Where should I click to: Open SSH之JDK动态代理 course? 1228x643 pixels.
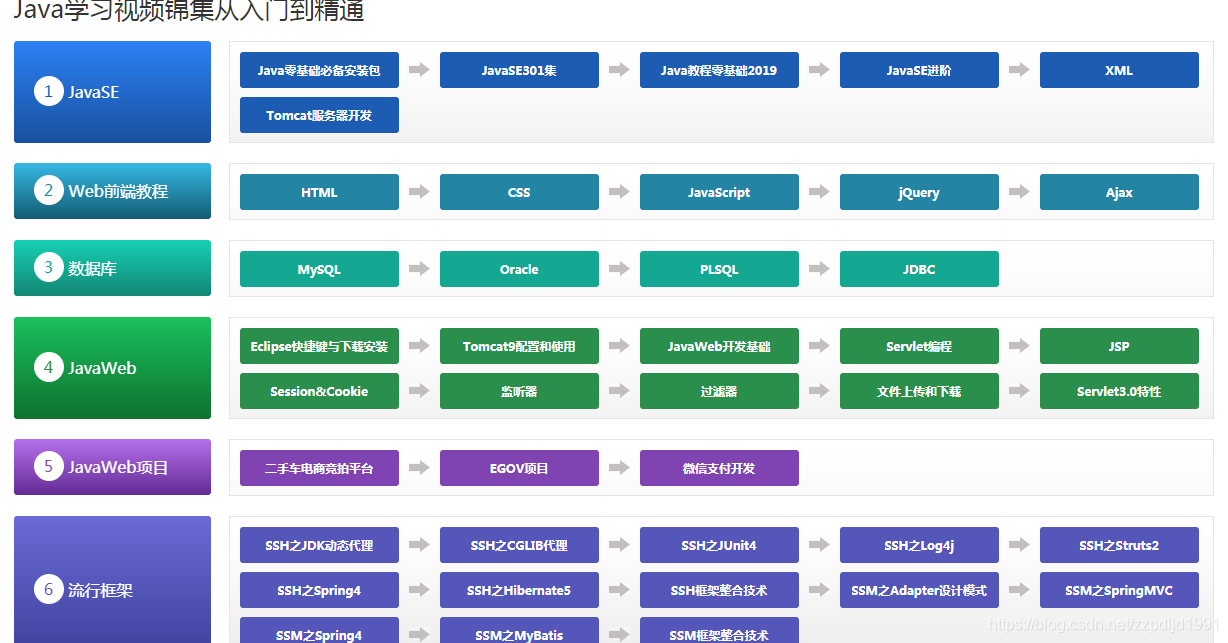point(319,545)
